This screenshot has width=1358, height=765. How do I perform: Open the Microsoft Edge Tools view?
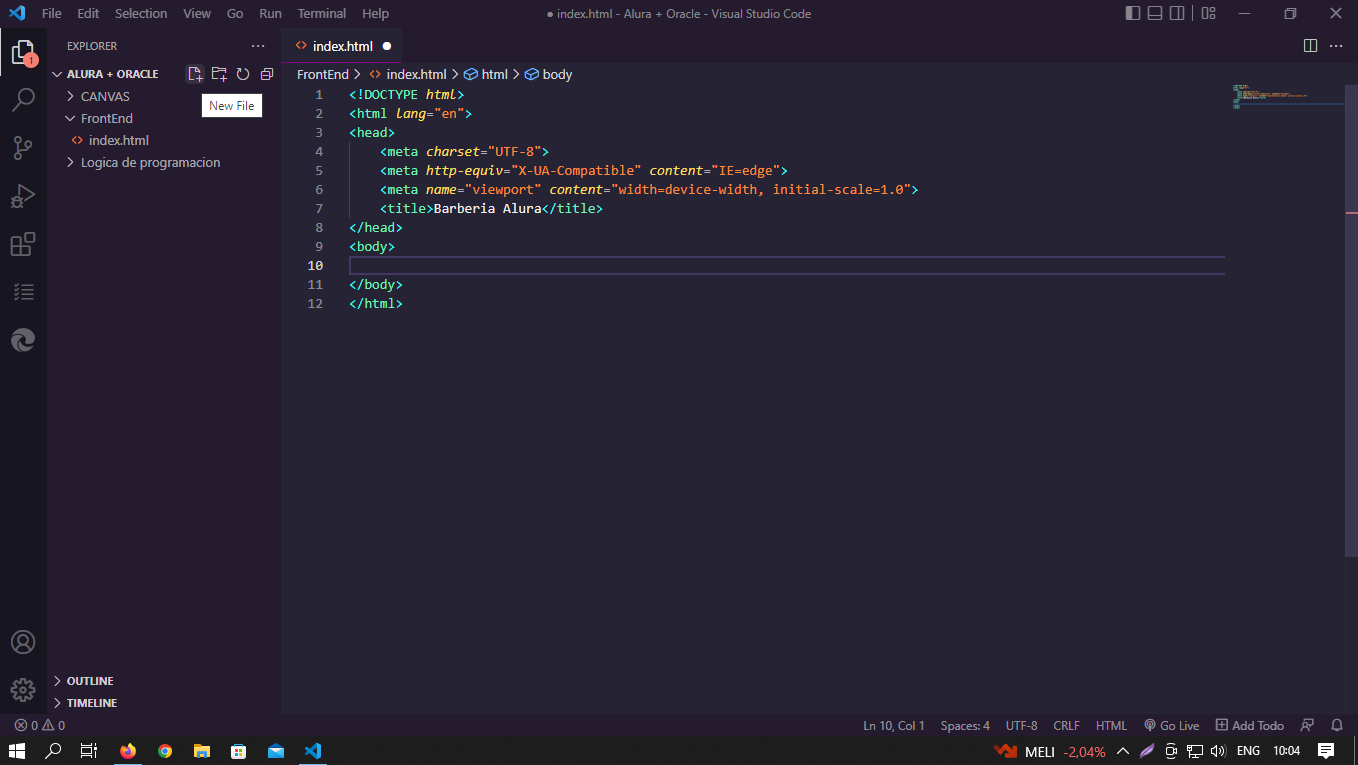pyautogui.click(x=23, y=340)
